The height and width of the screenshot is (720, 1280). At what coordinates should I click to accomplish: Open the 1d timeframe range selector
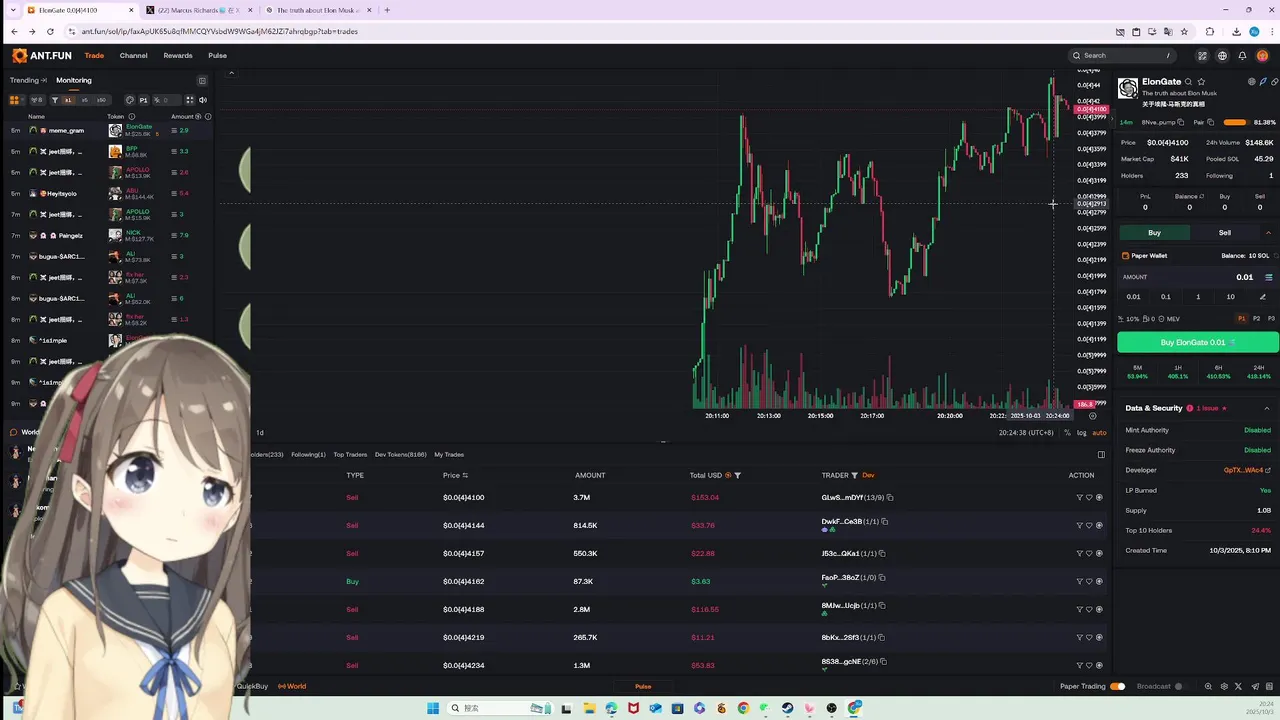click(260, 433)
